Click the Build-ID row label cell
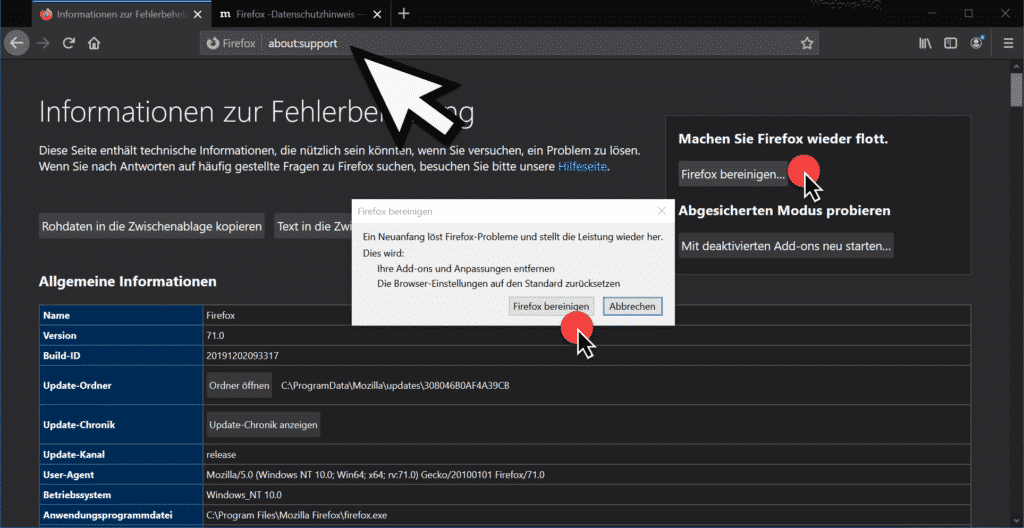 121,355
